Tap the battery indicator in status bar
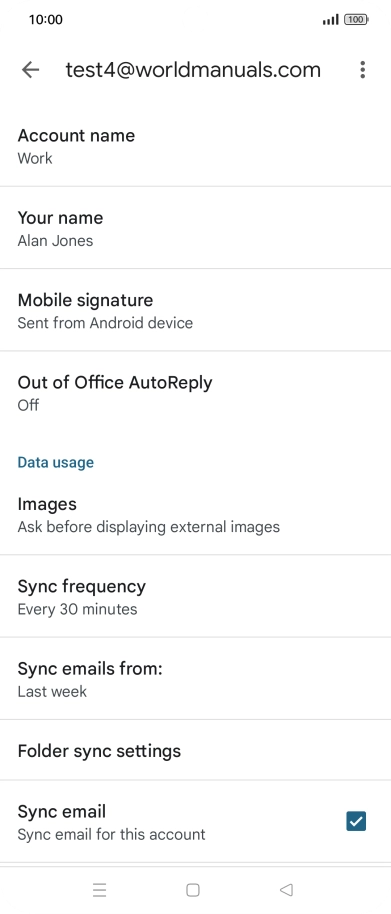Image resolution: width=391 pixels, height=914 pixels. coord(356,20)
